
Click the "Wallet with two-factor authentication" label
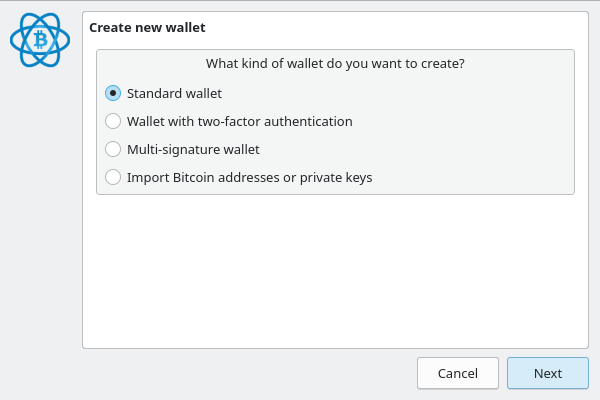(x=239, y=121)
